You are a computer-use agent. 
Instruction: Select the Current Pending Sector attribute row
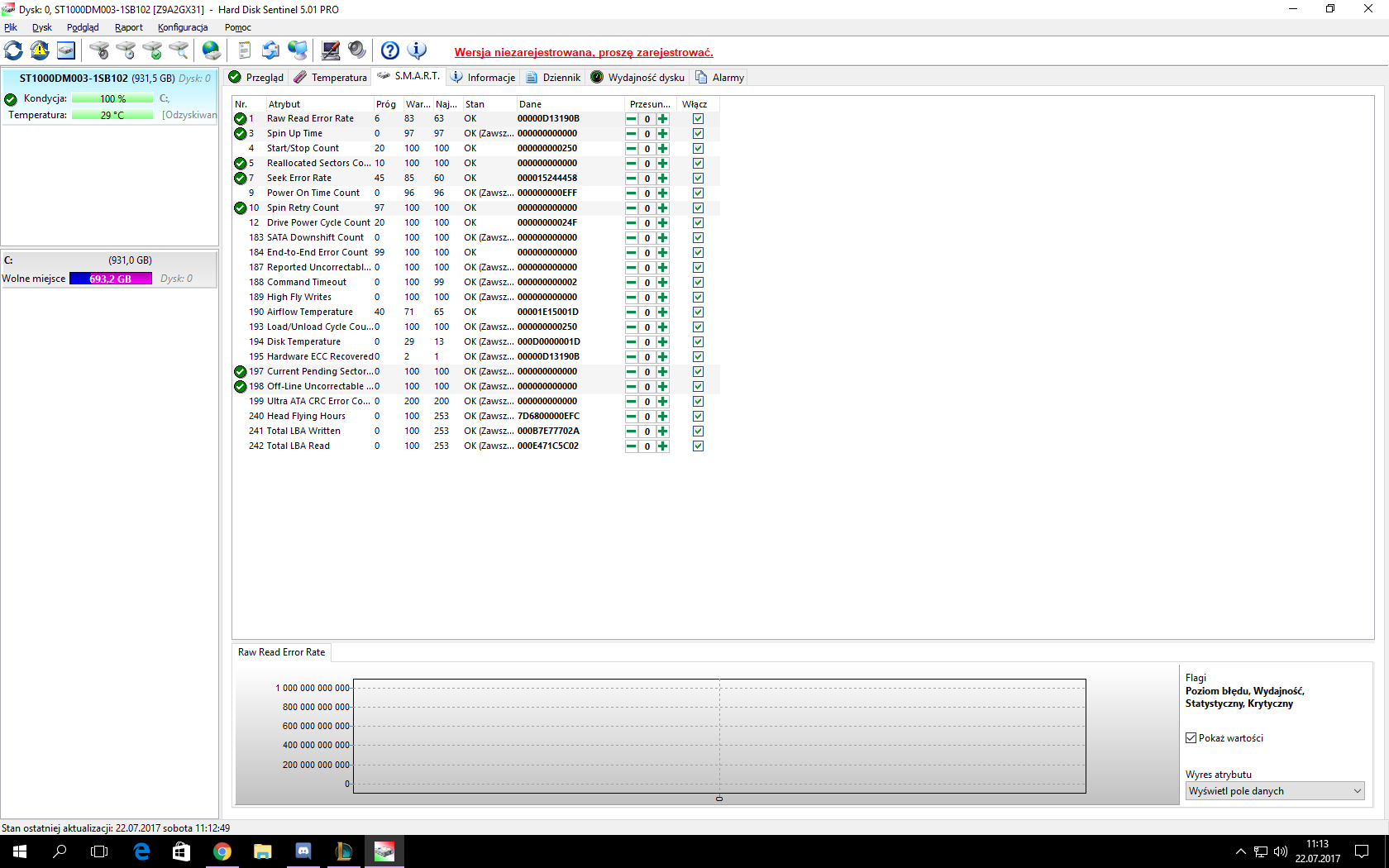click(475, 372)
